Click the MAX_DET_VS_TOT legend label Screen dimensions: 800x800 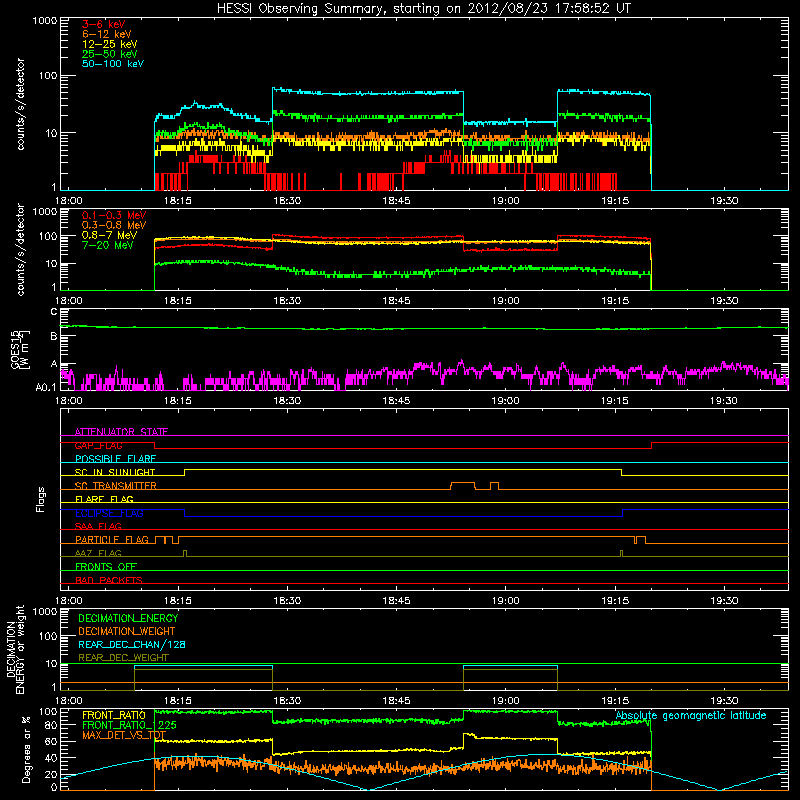pos(124,735)
